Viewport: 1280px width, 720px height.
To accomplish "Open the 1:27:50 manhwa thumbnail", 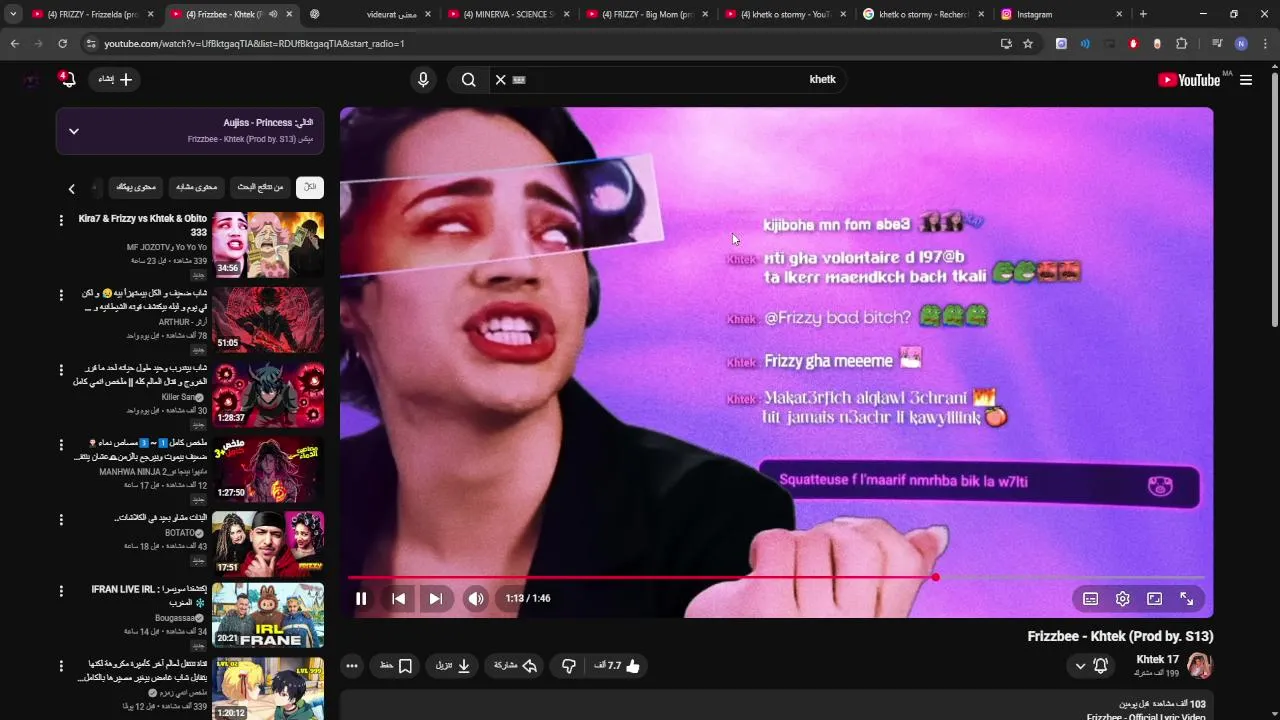I will tap(268, 469).
